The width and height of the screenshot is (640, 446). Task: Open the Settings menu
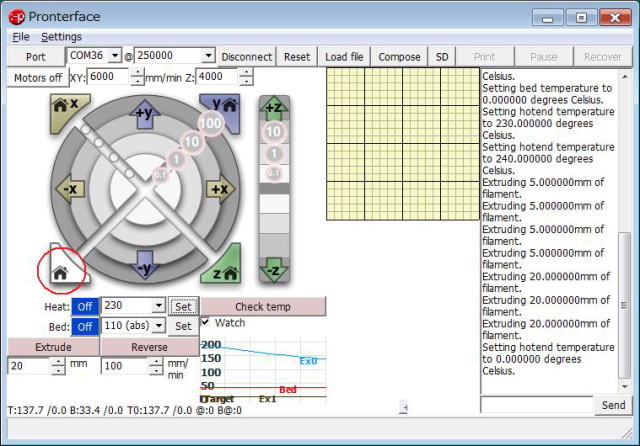pos(61,37)
